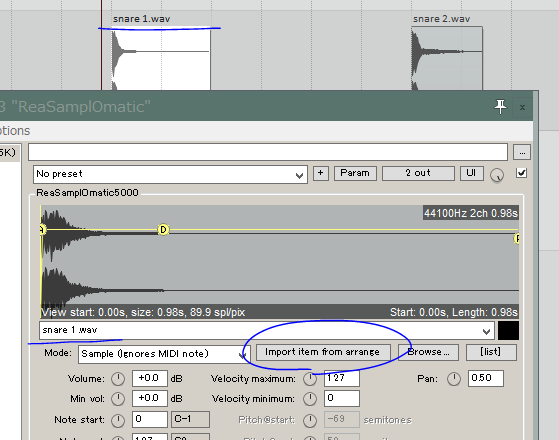
Task: Click the black color swatch beside sample name
Action: click(x=508, y=330)
